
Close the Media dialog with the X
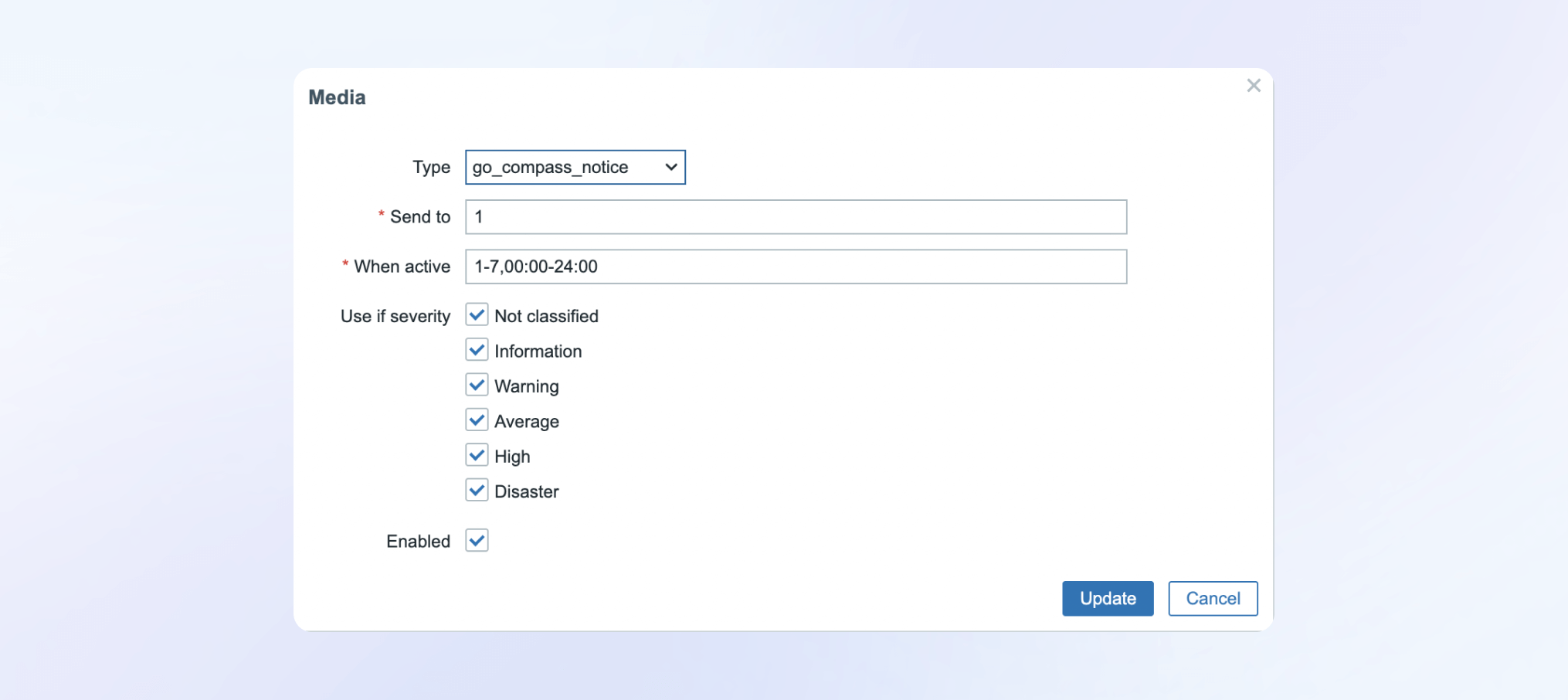(1253, 86)
